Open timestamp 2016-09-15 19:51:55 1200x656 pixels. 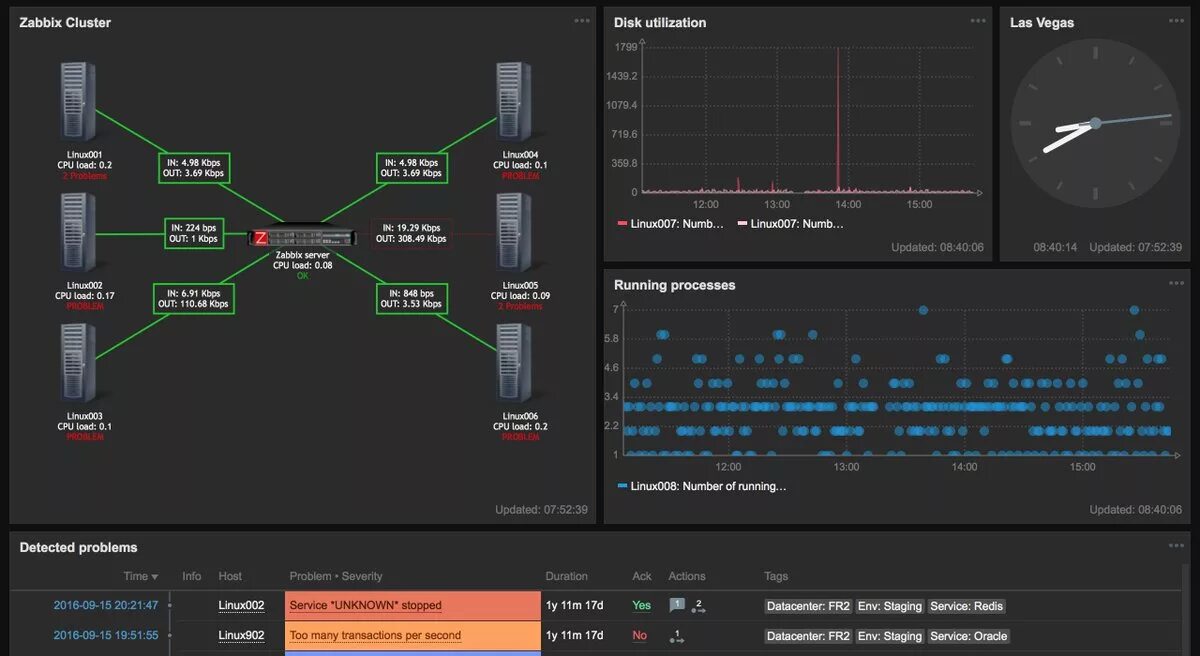pos(105,635)
